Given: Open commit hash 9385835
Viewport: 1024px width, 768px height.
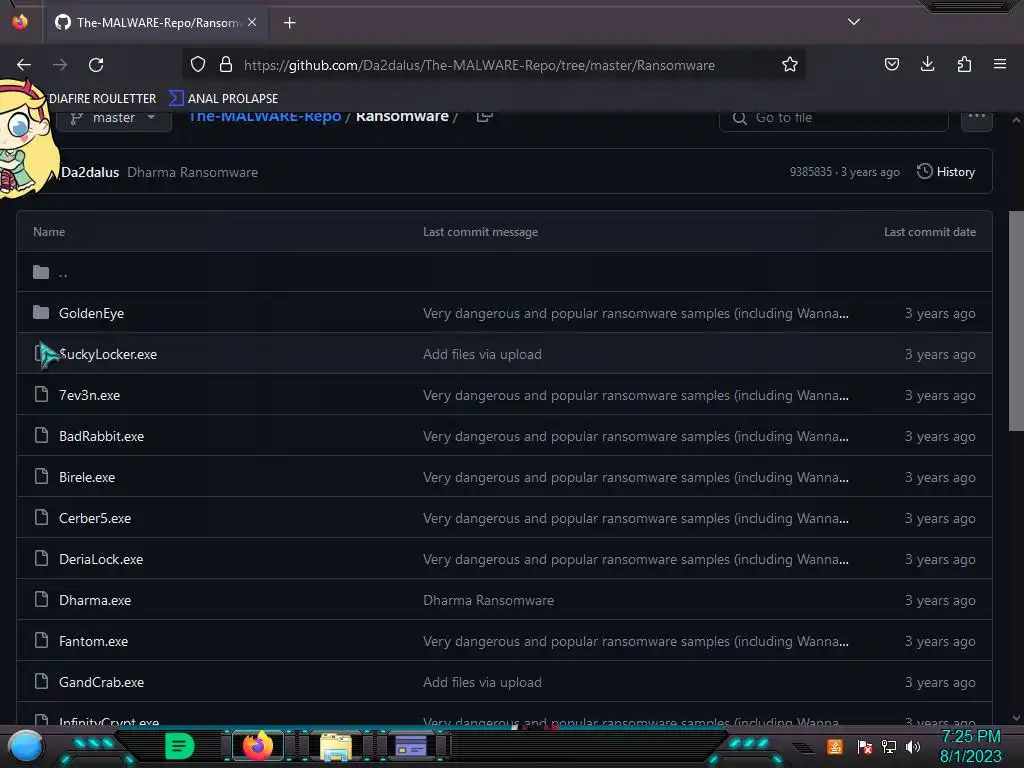Looking at the screenshot, I should point(810,172).
